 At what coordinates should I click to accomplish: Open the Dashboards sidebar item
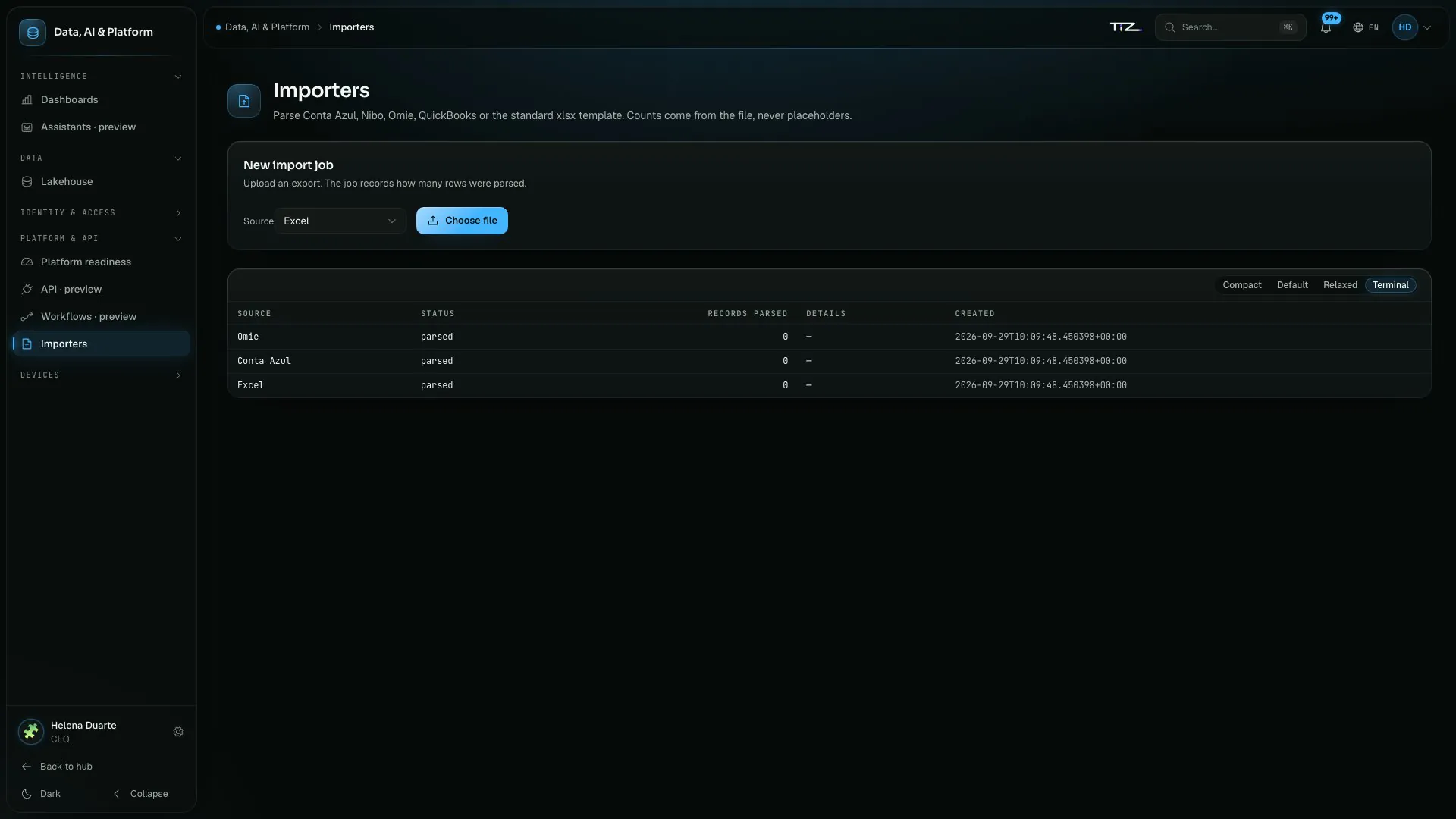101,99
